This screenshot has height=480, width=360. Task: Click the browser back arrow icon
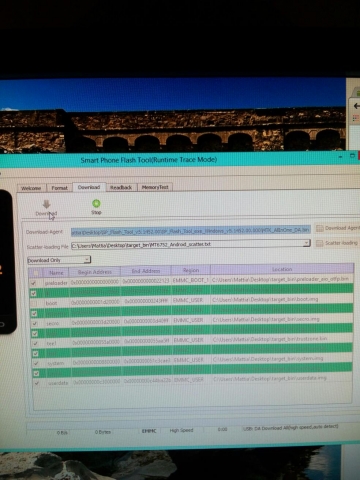[357, 106]
